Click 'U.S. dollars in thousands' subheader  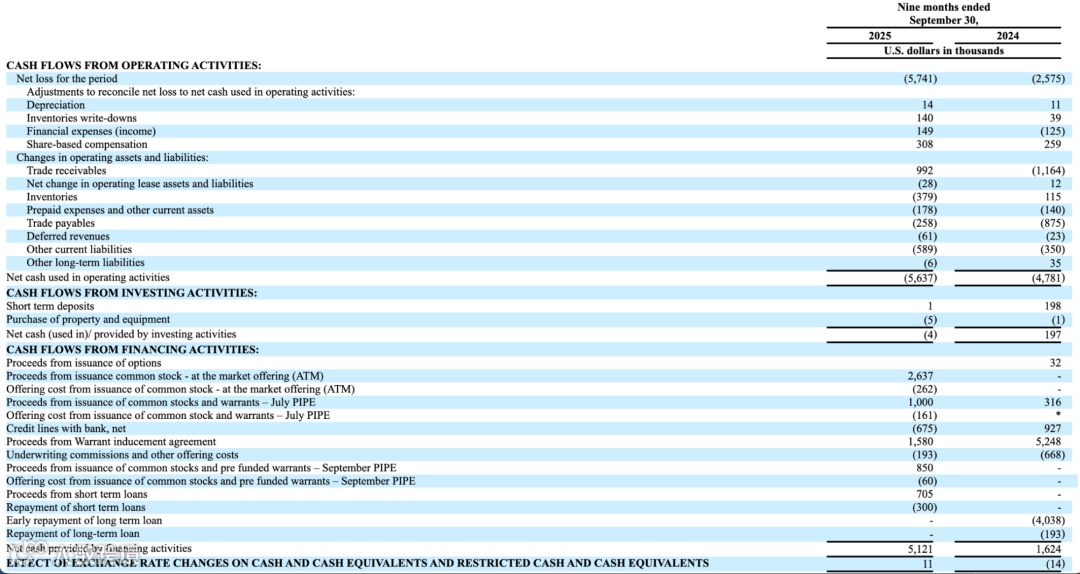point(944,50)
